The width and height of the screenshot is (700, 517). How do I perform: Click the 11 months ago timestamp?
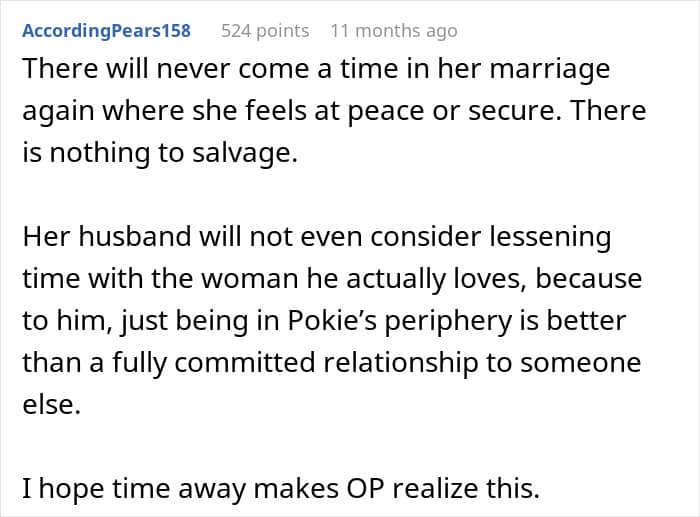393,30
